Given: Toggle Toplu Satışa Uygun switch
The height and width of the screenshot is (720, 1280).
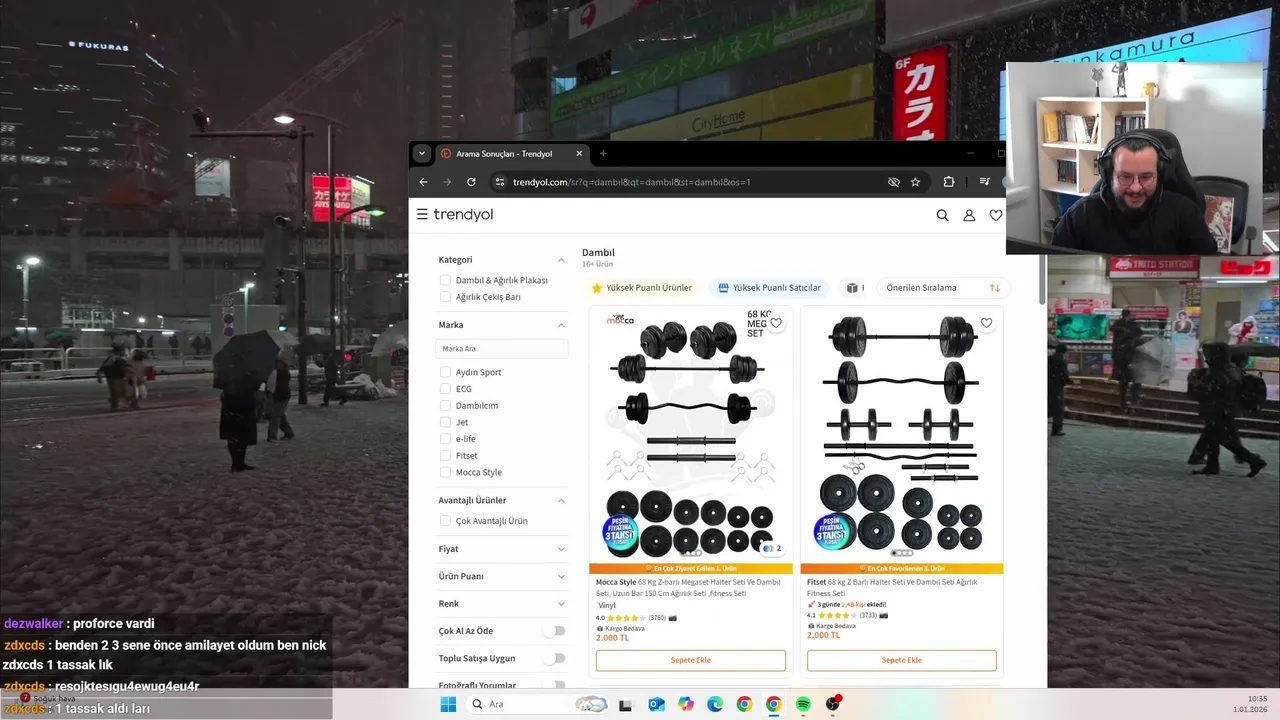Looking at the screenshot, I should coord(554,658).
